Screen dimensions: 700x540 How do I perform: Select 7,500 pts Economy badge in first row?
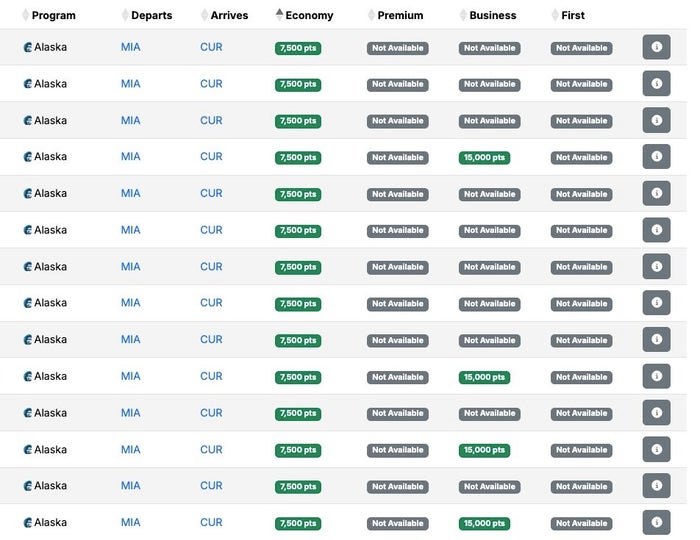click(x=298, y=48)
